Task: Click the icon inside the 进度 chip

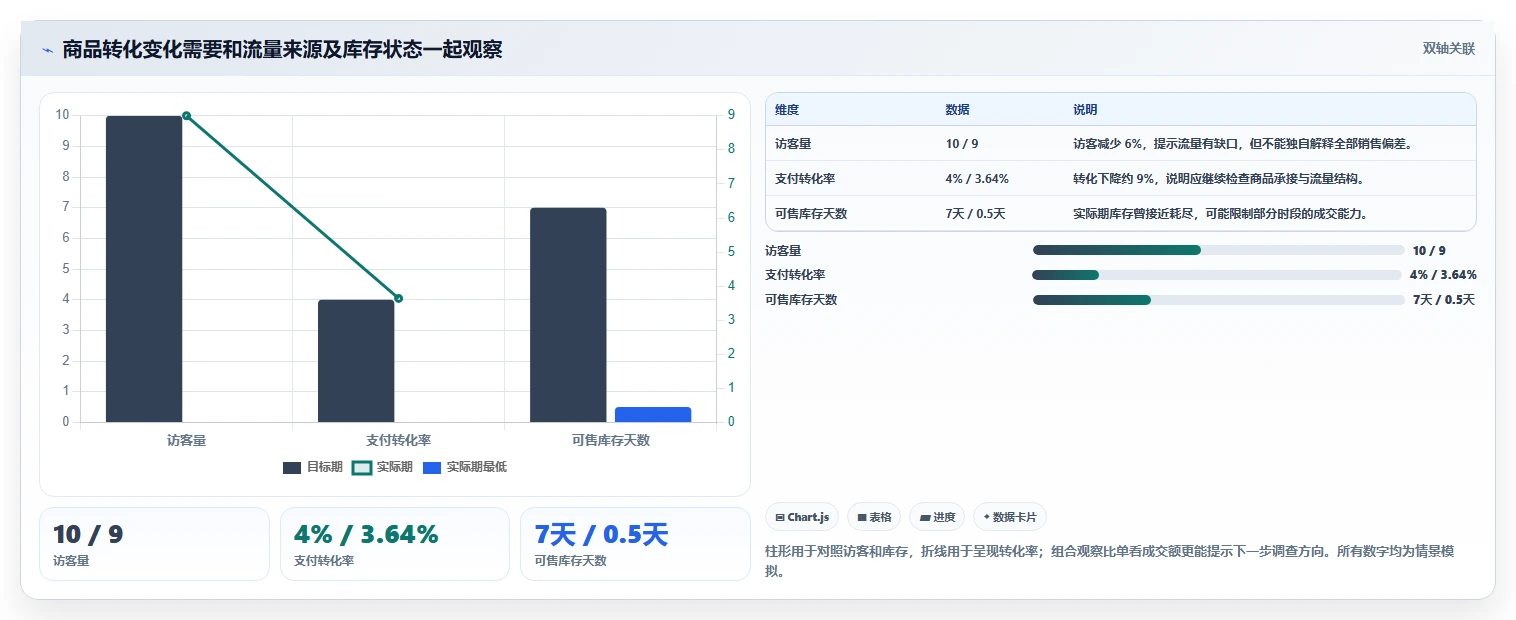Action: pos(925,518)
